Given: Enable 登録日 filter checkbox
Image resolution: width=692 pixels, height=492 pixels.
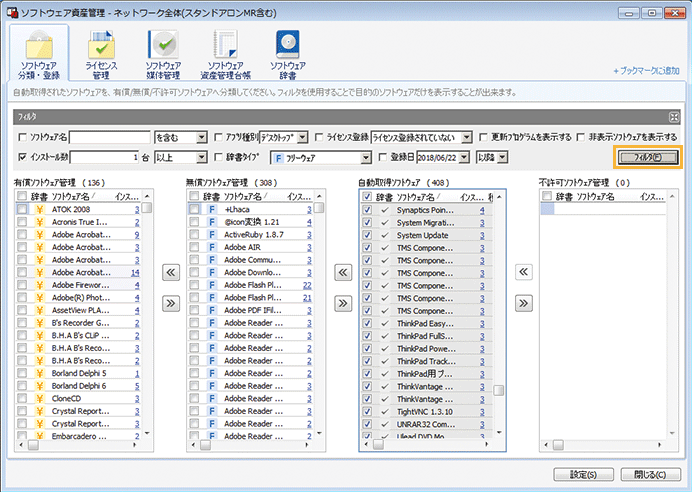Looking at the screenshot, I should click(x=383, y=157).
